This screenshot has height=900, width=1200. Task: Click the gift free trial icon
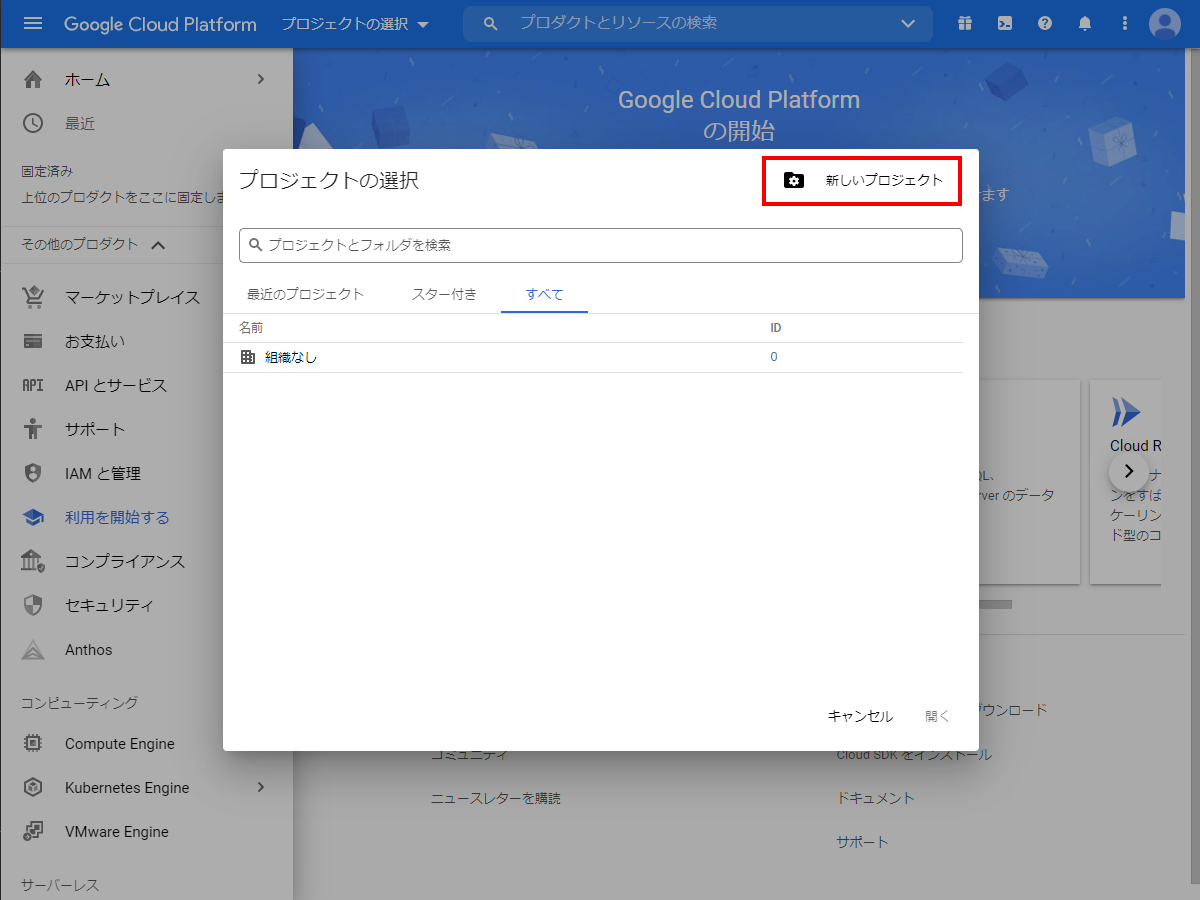[964, 24]
